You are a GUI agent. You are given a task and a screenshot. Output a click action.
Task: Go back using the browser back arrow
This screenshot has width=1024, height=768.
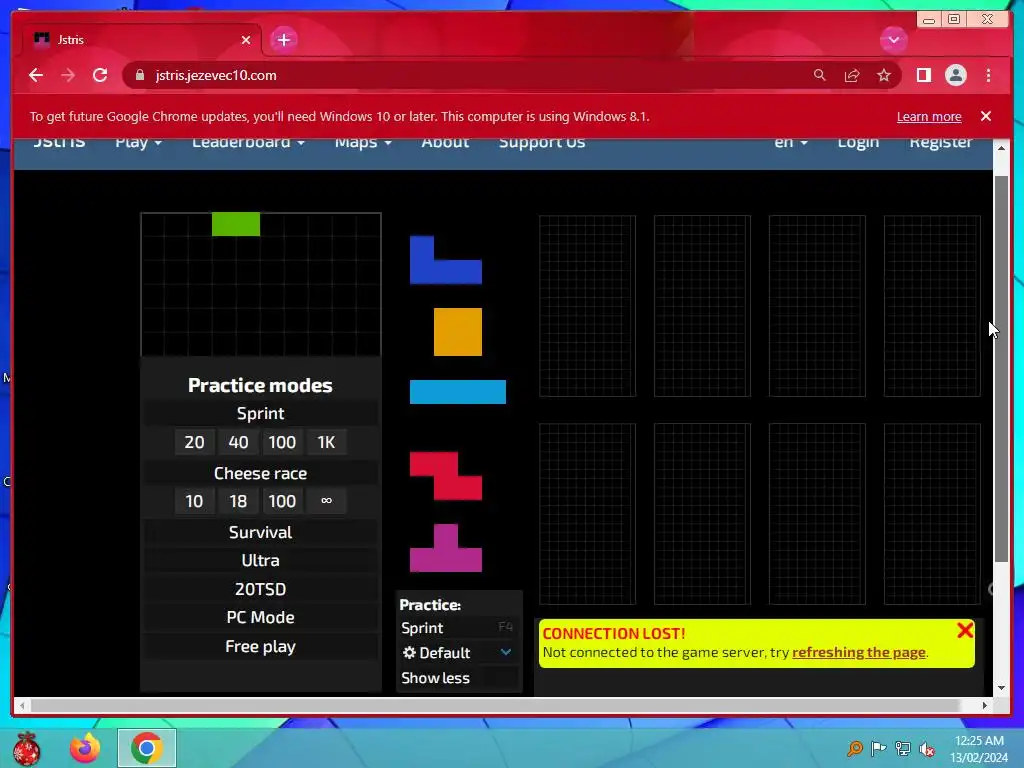coord(36,75)
